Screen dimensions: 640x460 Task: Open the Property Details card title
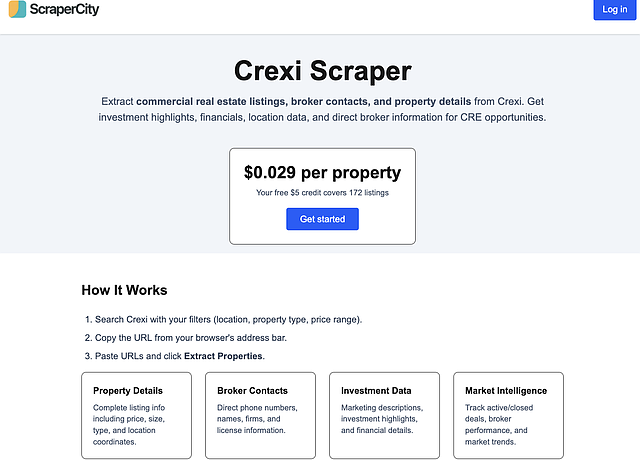128,391
